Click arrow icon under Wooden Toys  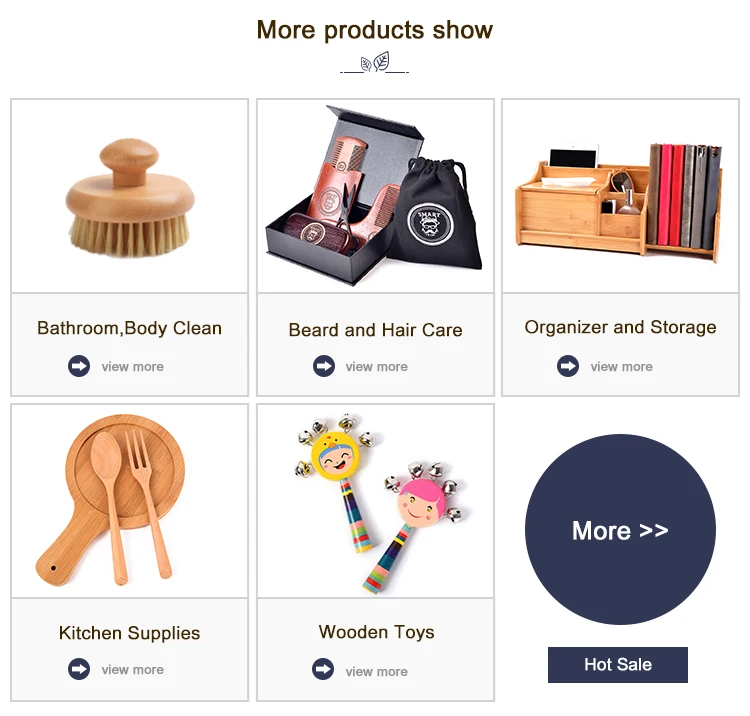click(x=323, y=669)
